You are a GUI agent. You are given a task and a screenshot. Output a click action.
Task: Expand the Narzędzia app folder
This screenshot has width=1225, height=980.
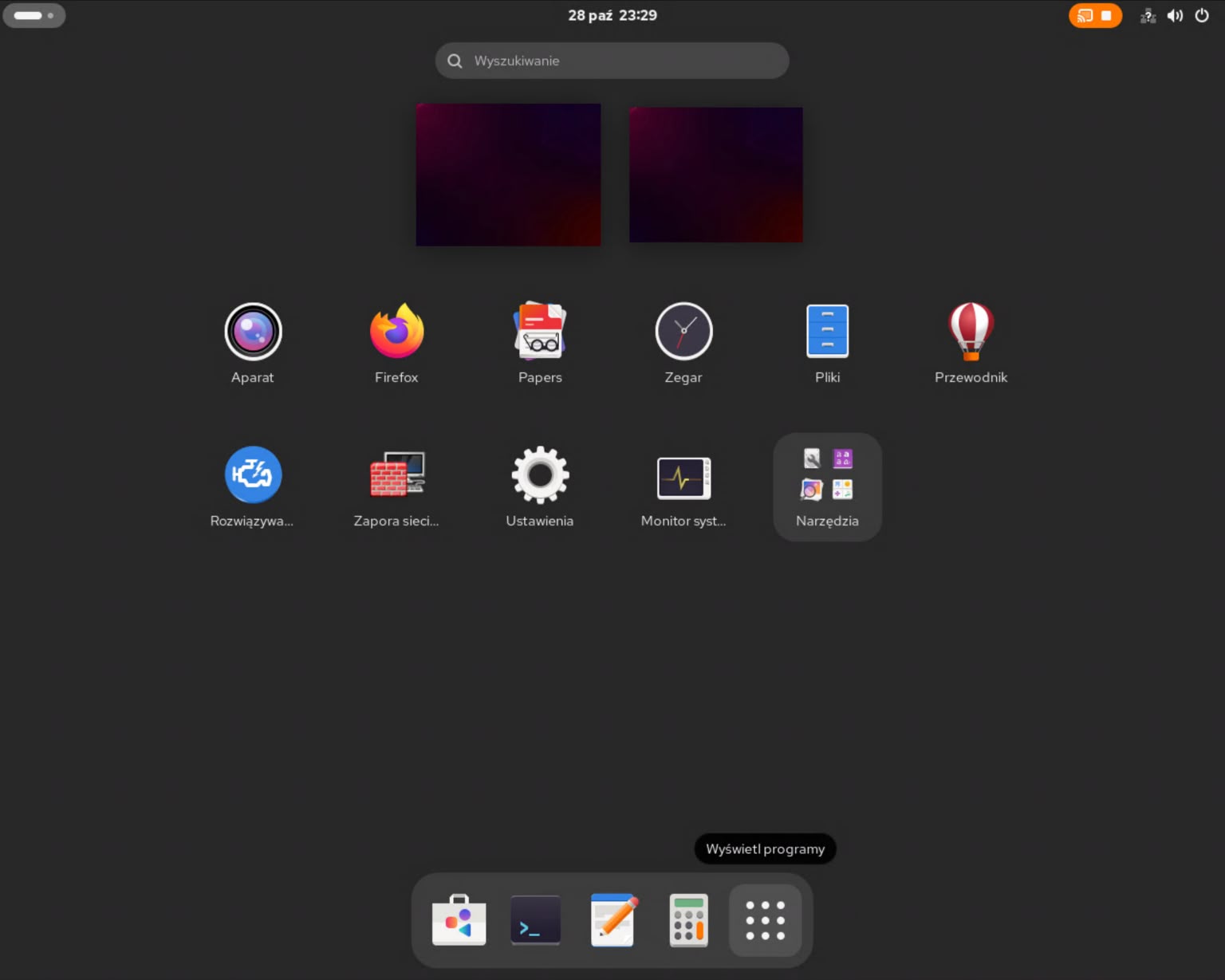tap(827, 486)
